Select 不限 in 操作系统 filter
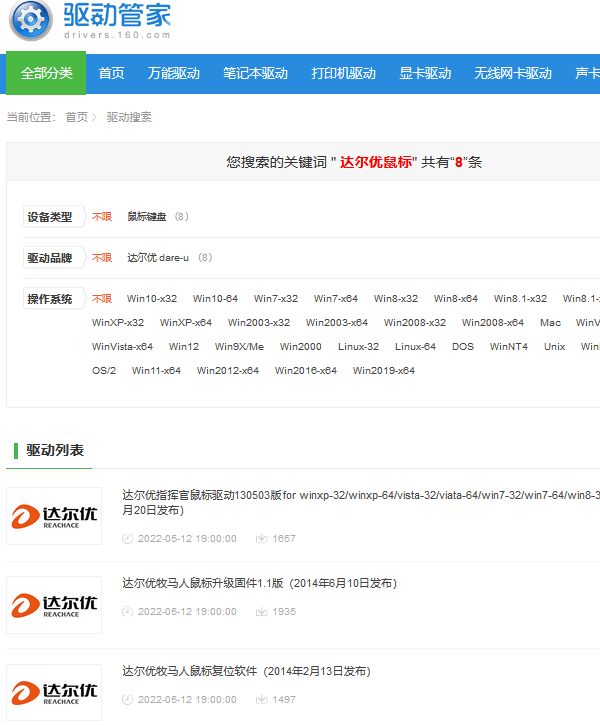 (x=102, y=299)
